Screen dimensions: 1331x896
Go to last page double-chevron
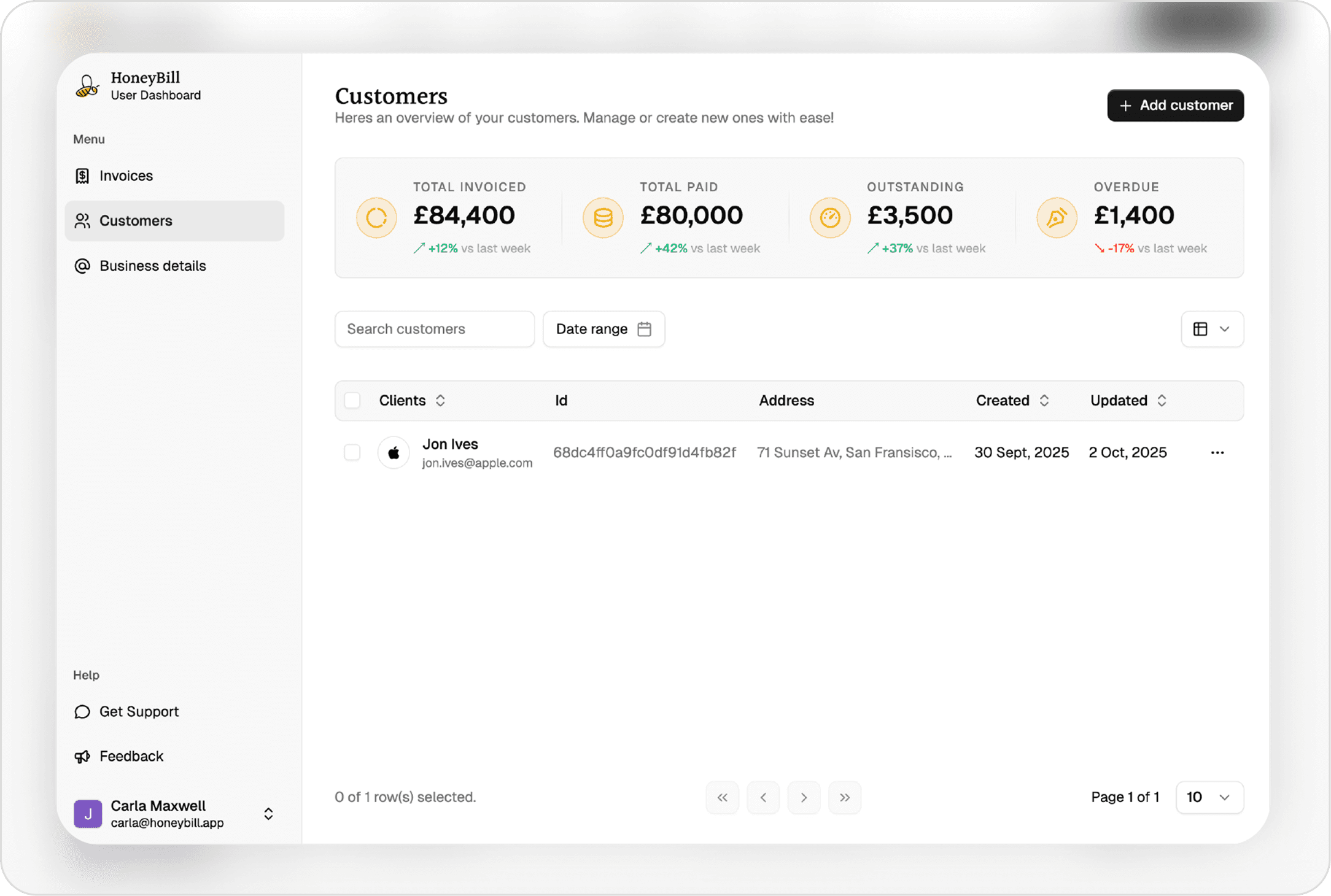coord(845,797)
